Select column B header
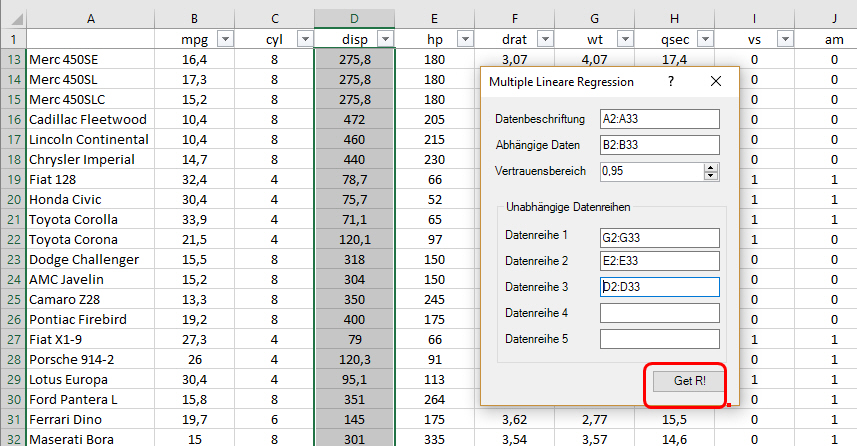This screenshot has width=857, height=446. (x=194, y=18)
